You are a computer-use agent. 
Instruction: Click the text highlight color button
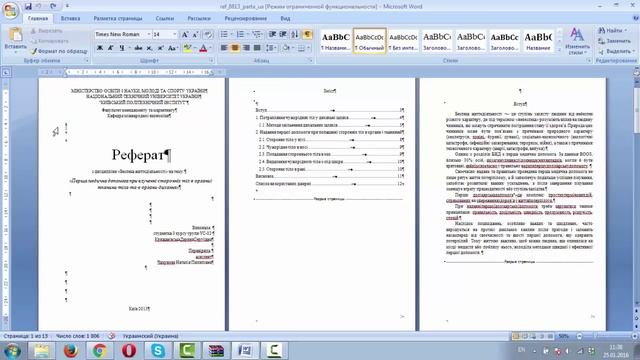pos(187,48)
